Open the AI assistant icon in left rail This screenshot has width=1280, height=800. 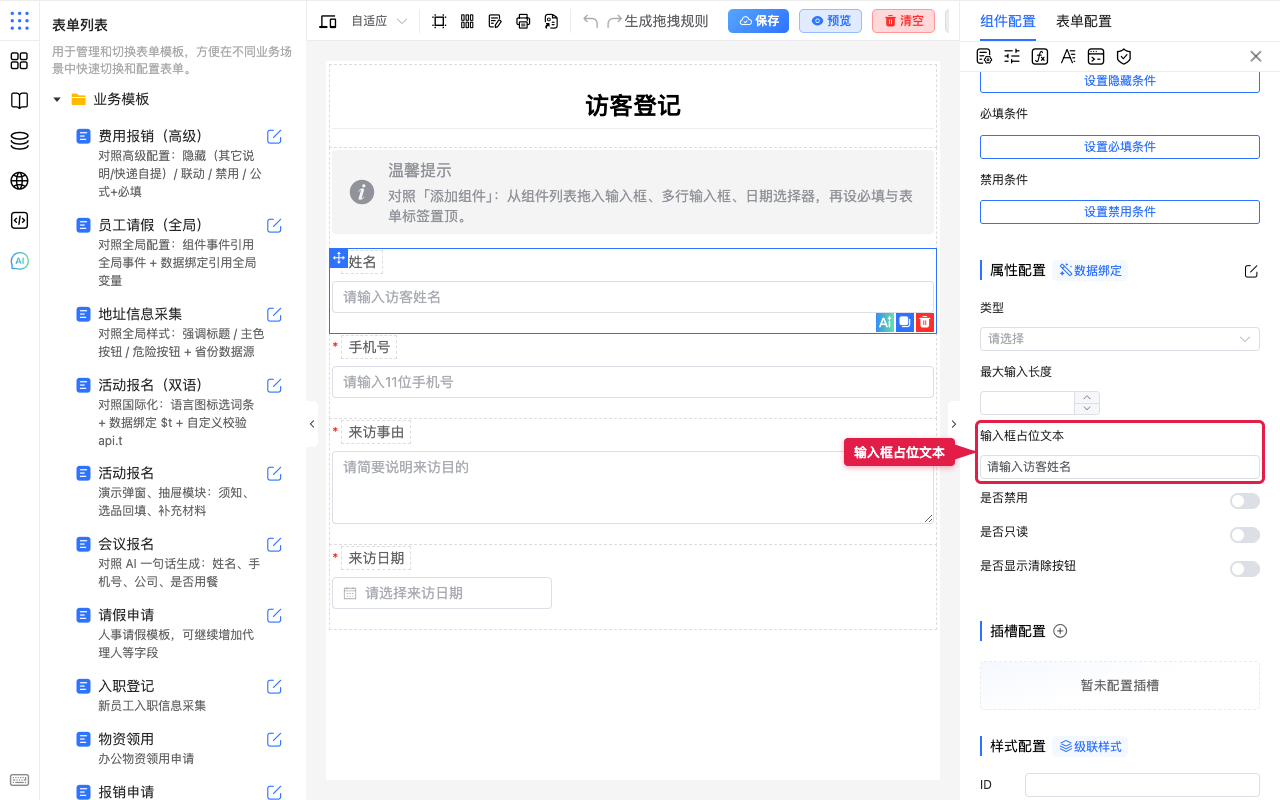19,261
